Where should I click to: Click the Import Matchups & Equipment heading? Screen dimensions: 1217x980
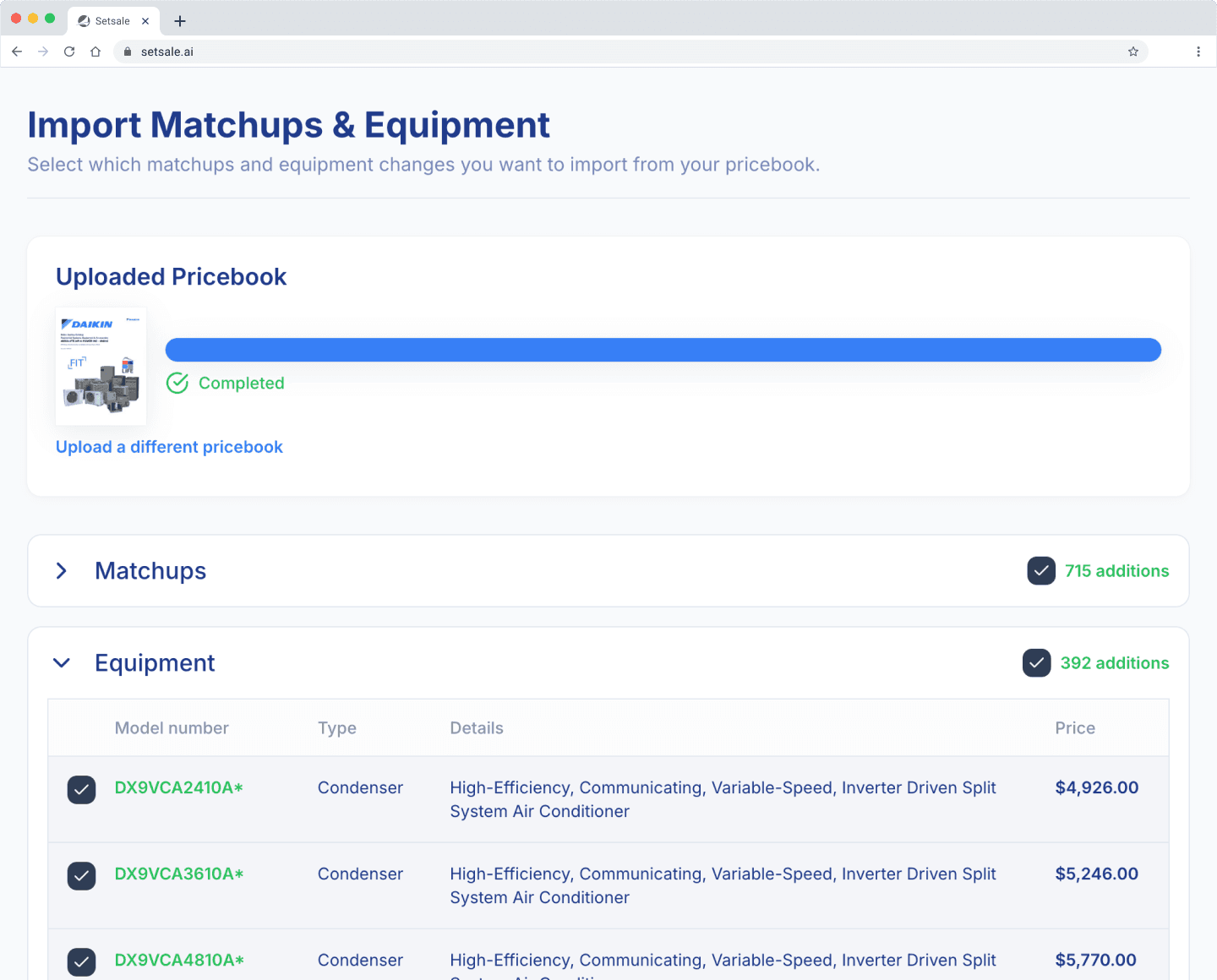point(289,125)
